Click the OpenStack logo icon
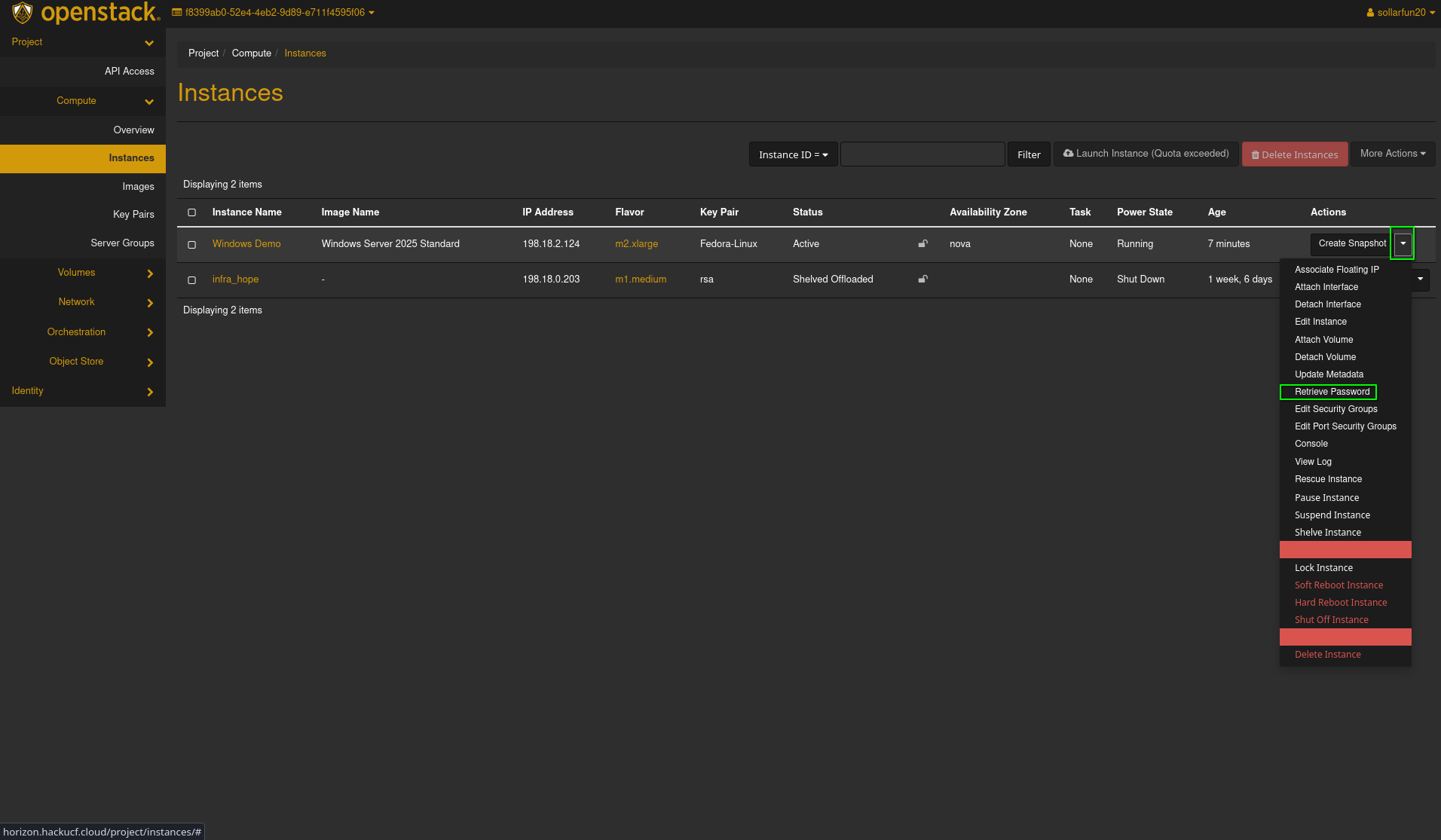Image resolution: width=1441 pixels, height=840 pixels. coord(23,13)
